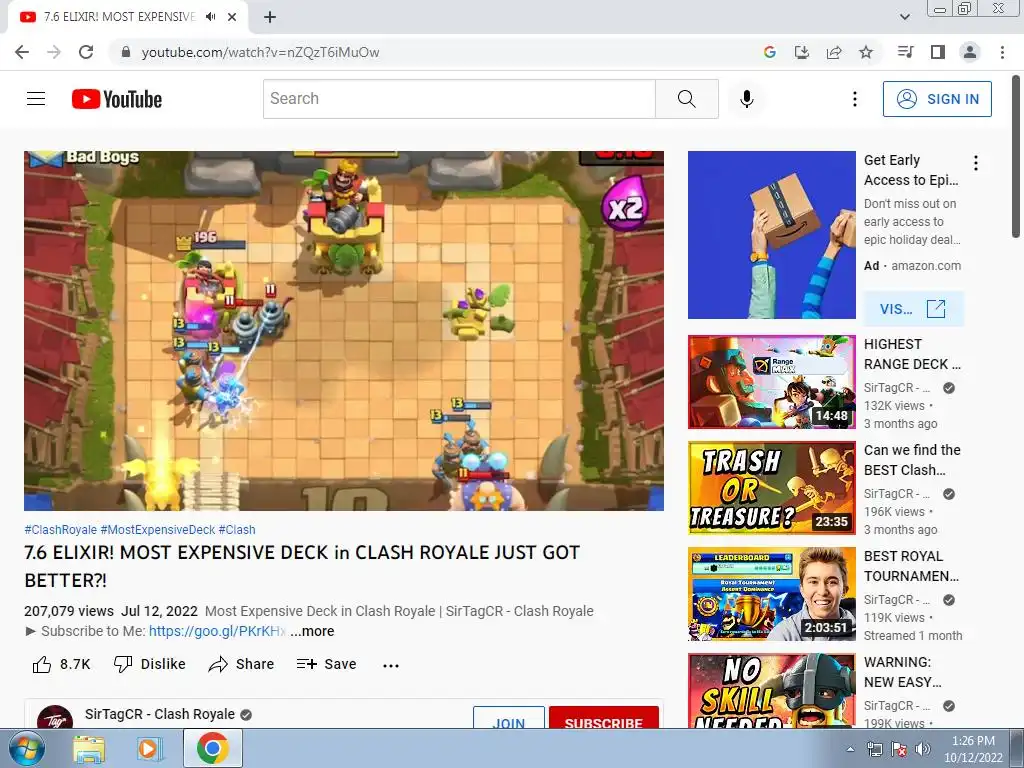The height and width of the screenshot is (768, 1024).
Task: Like the video with thumbs-up 8.7K
Action: pos(61,664)
